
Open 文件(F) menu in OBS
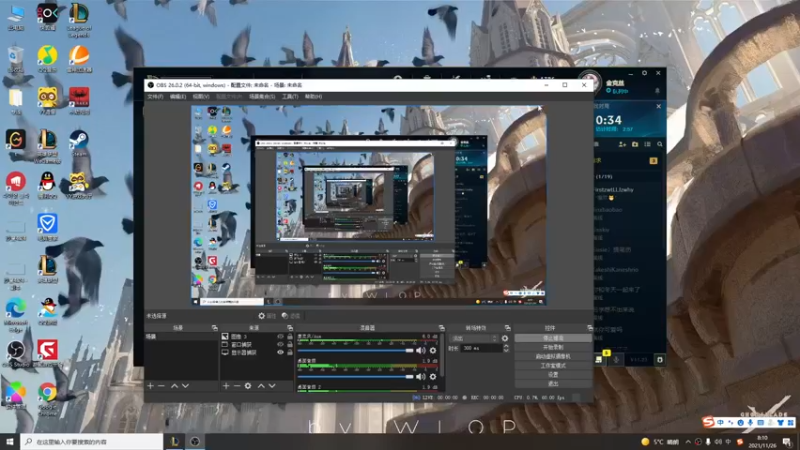(x=155, y=96)
